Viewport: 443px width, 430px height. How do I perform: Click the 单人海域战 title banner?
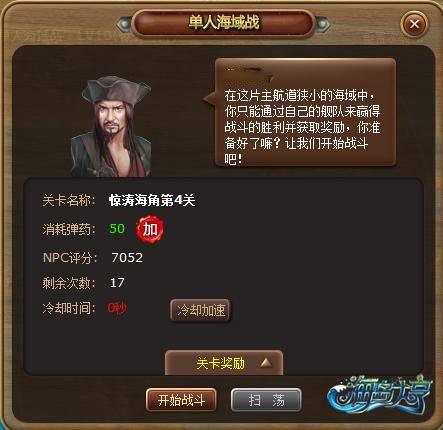[223, 23]
